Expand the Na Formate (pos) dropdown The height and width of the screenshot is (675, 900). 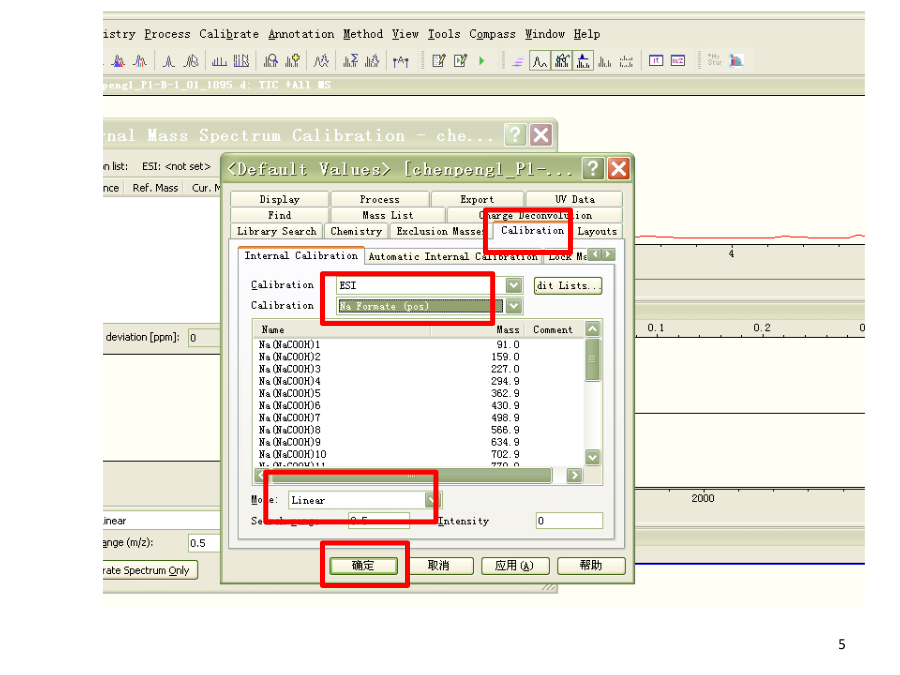[x=514, y=306]
